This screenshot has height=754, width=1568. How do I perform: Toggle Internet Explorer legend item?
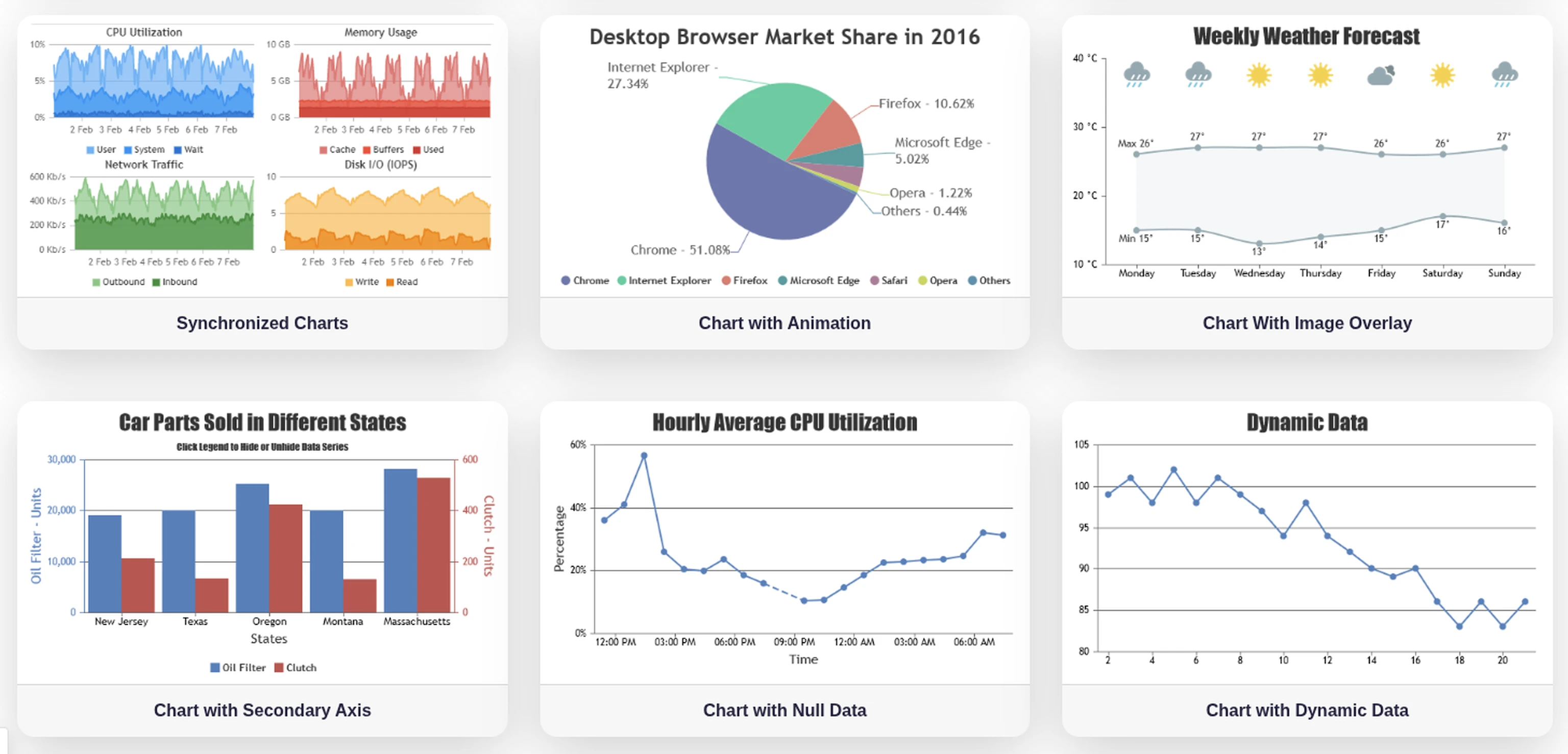(664, 281)
